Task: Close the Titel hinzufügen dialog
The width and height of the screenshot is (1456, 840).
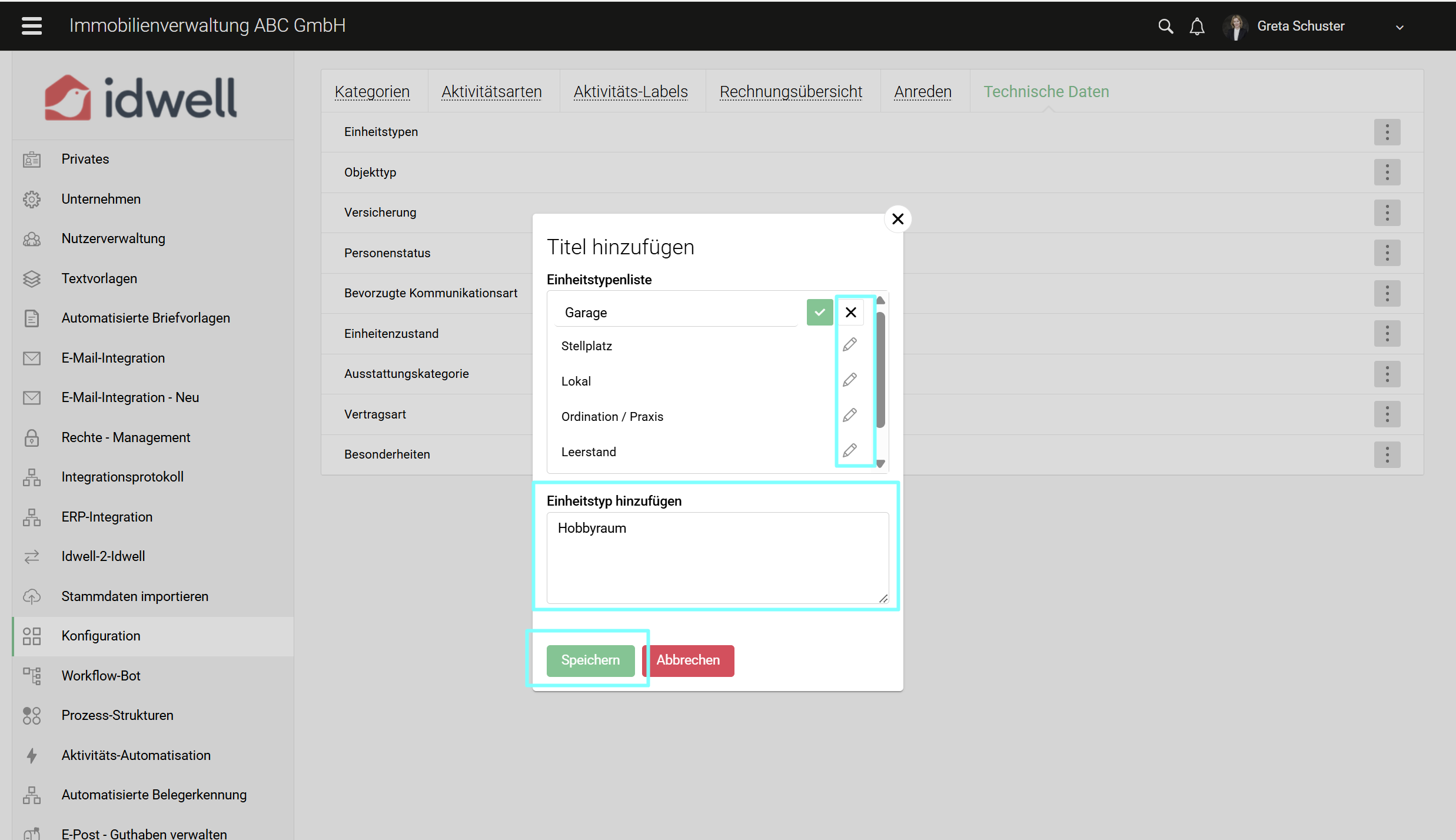Action: coord(897,219)
